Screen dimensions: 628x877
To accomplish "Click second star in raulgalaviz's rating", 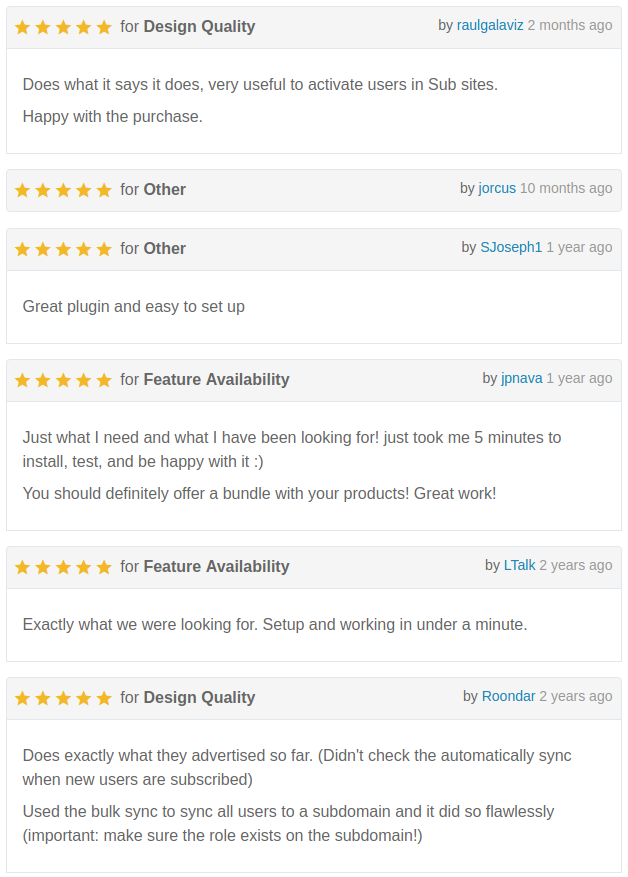I will click(43, 27).
